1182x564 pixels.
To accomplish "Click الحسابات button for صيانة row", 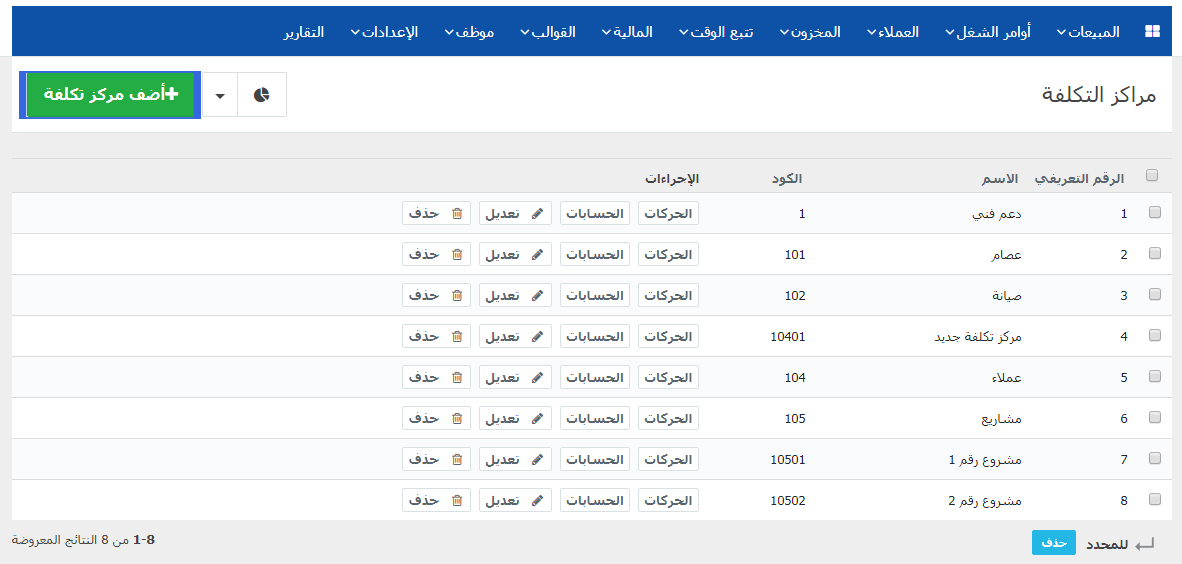I will [x=595, y=295].
